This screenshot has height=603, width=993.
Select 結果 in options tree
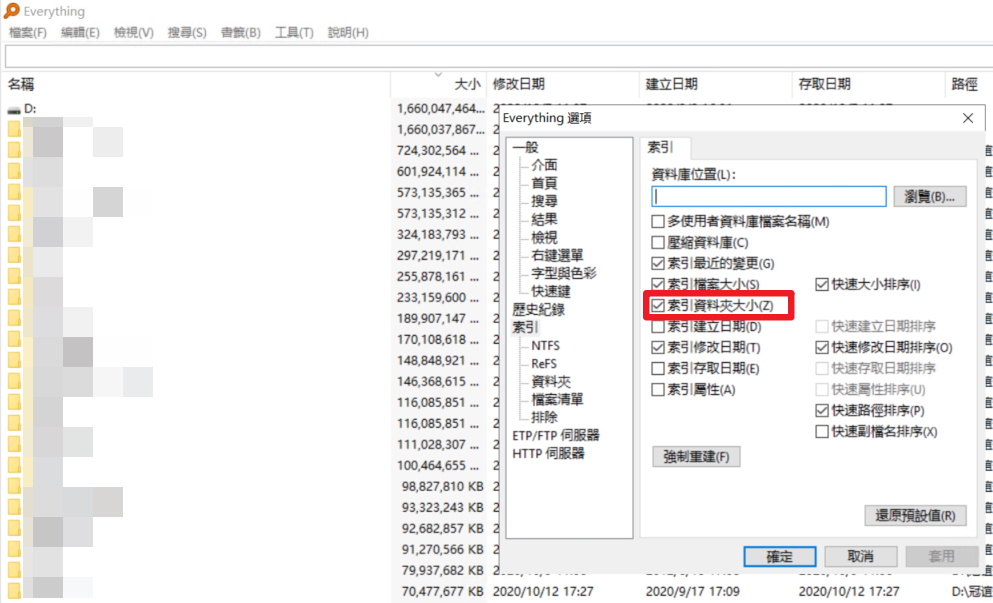(545, 219)
